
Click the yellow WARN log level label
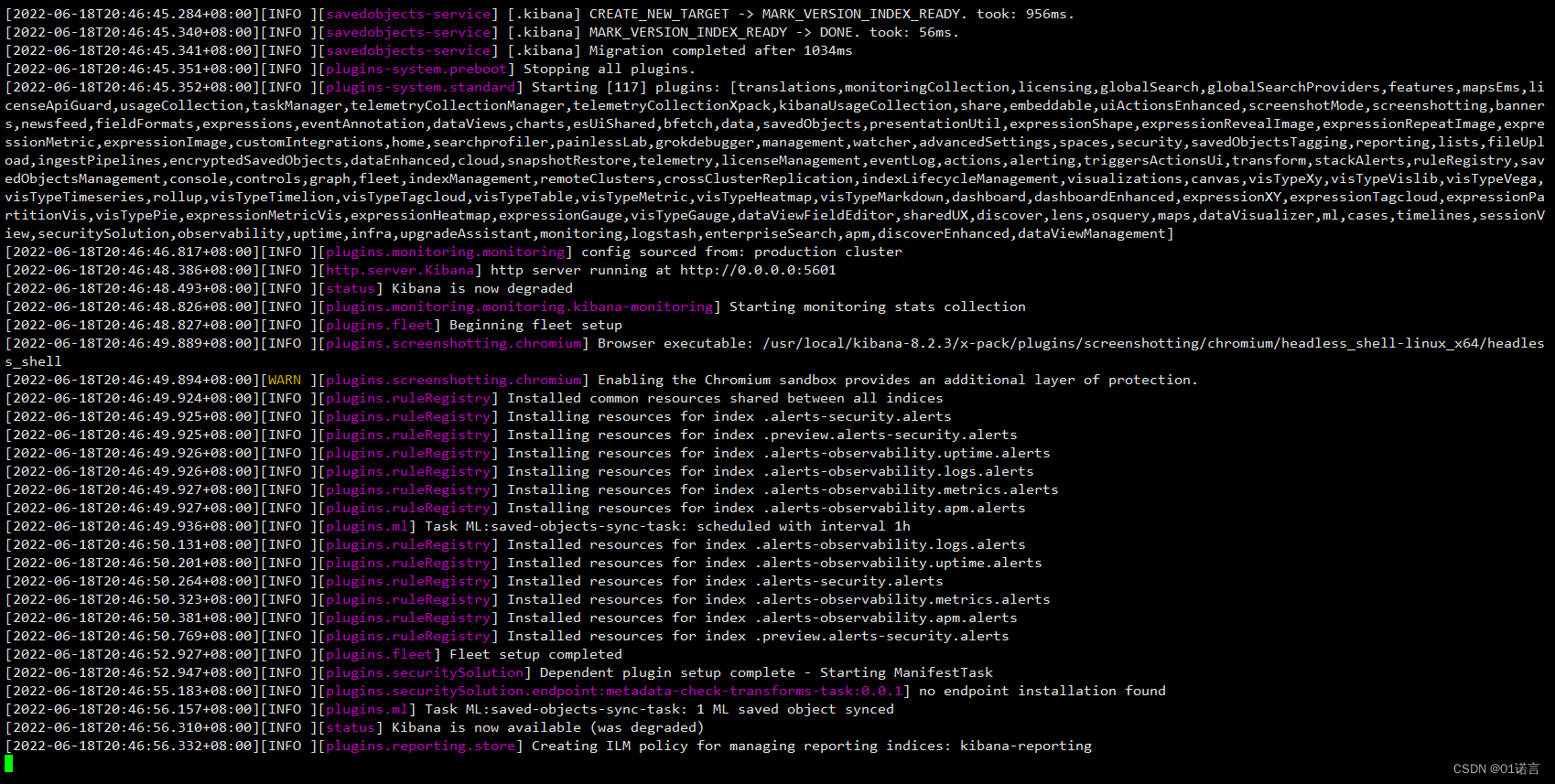tap(285, 380)
